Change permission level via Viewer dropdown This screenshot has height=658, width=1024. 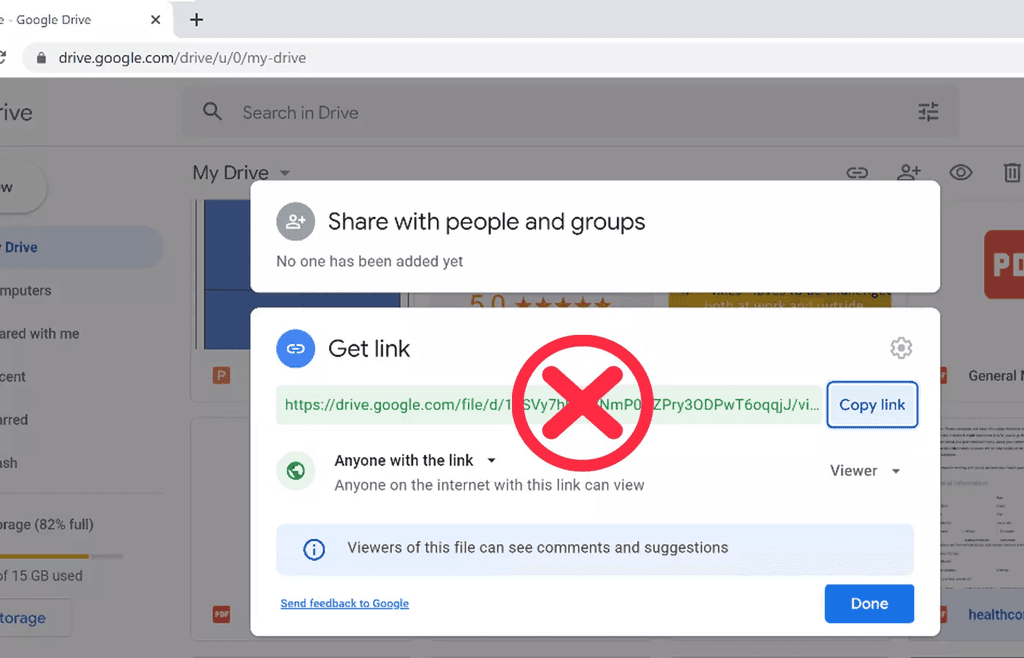pos(863,470)
